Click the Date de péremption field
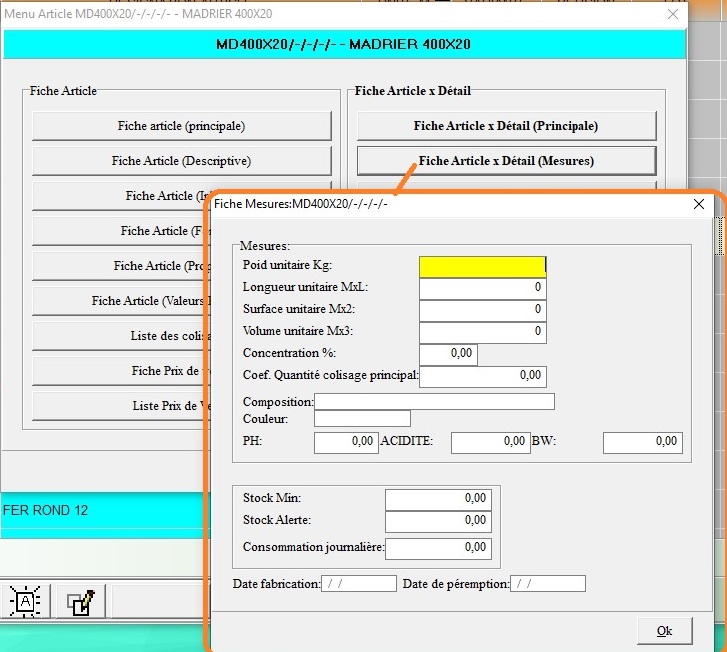Image resolution: width=727 pixels, height=652 pixels. (547, 584)
